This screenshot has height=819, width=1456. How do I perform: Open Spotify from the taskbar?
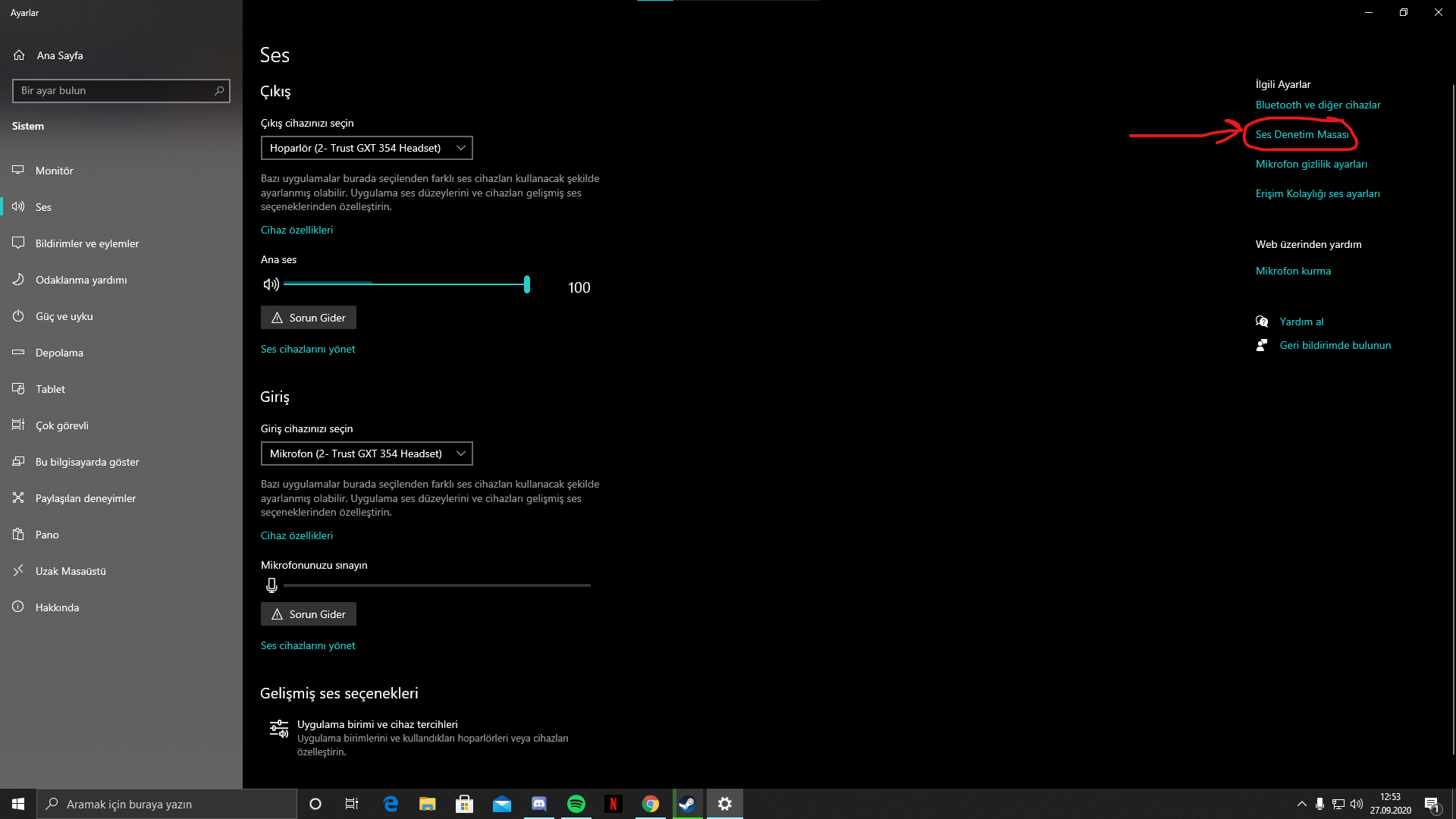(576, 804)
